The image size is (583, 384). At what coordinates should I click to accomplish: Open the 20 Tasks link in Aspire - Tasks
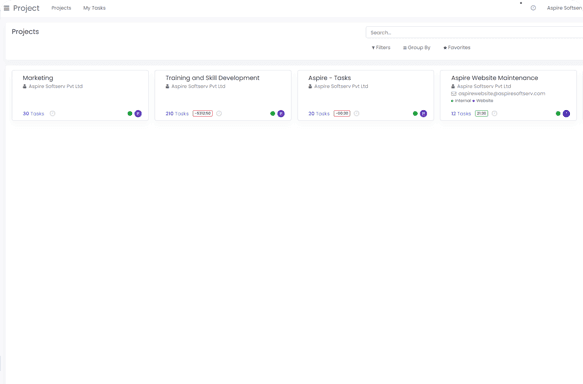(x=319, y=113)
